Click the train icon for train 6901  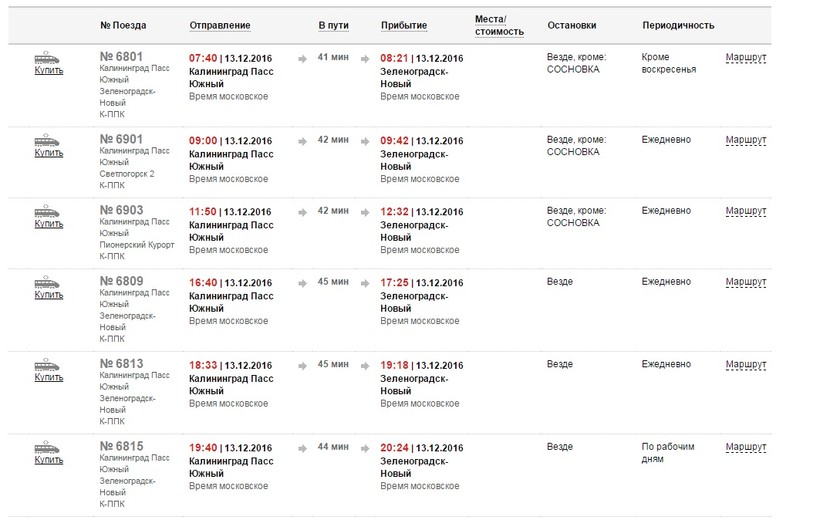pos(48,140)
